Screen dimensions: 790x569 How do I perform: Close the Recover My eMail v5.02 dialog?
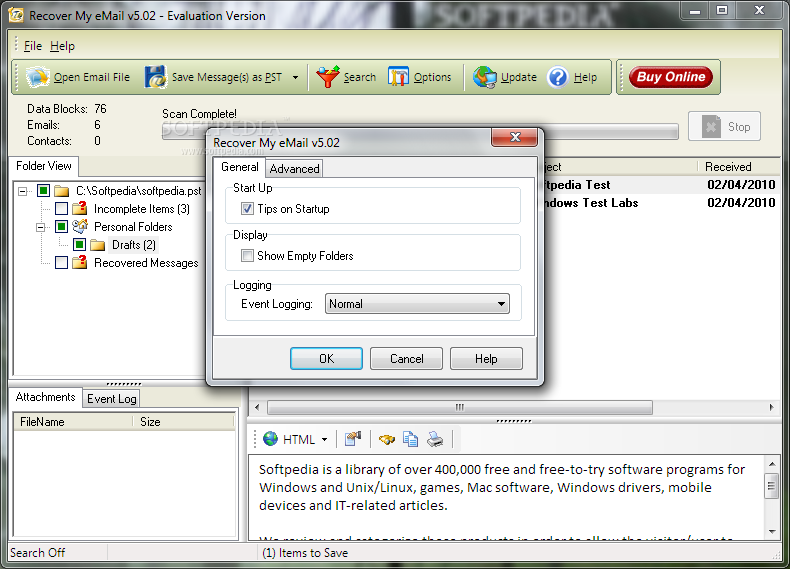pos(514,137)
